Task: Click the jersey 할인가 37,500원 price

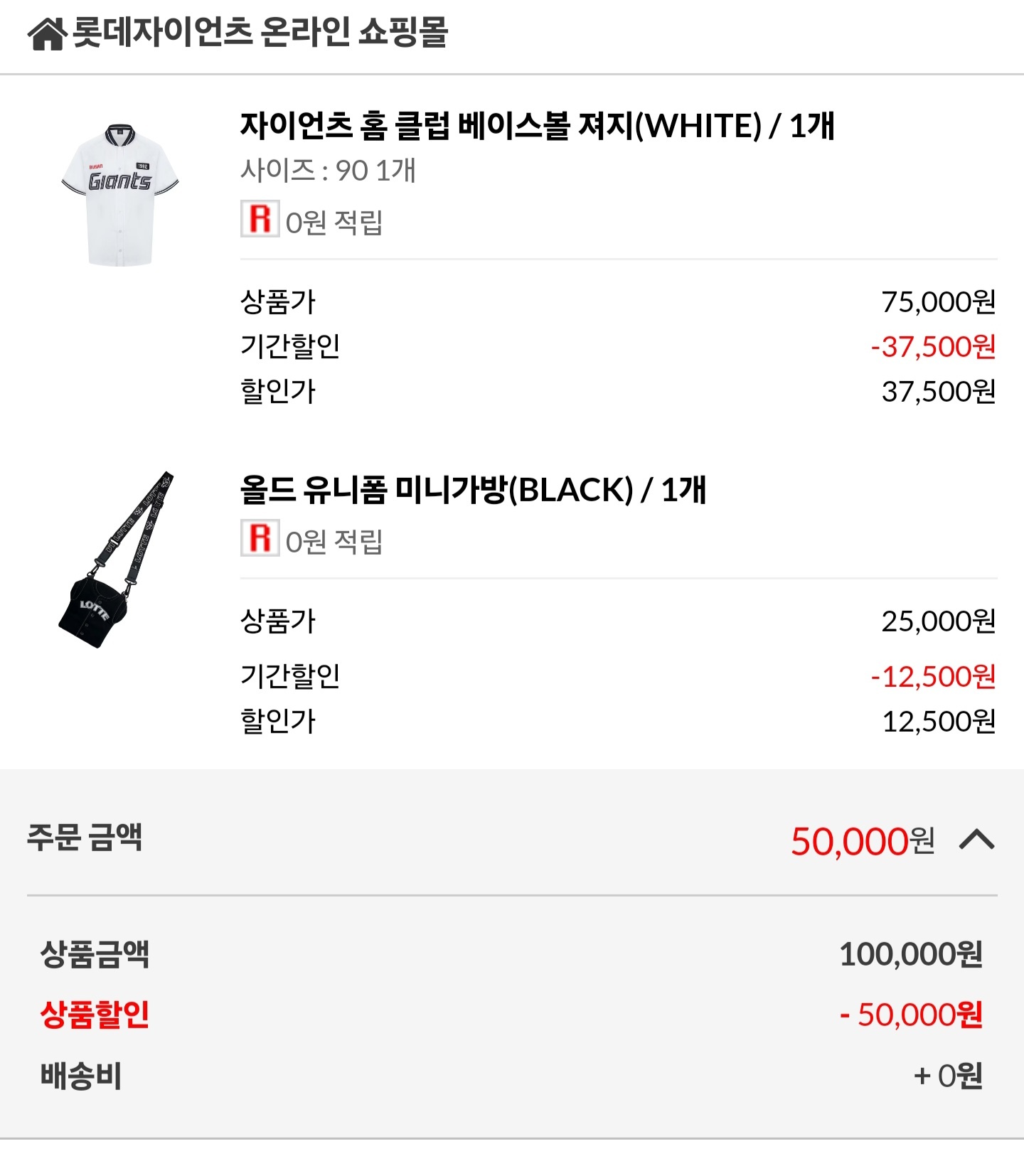Action: click(x=937, y=392)
